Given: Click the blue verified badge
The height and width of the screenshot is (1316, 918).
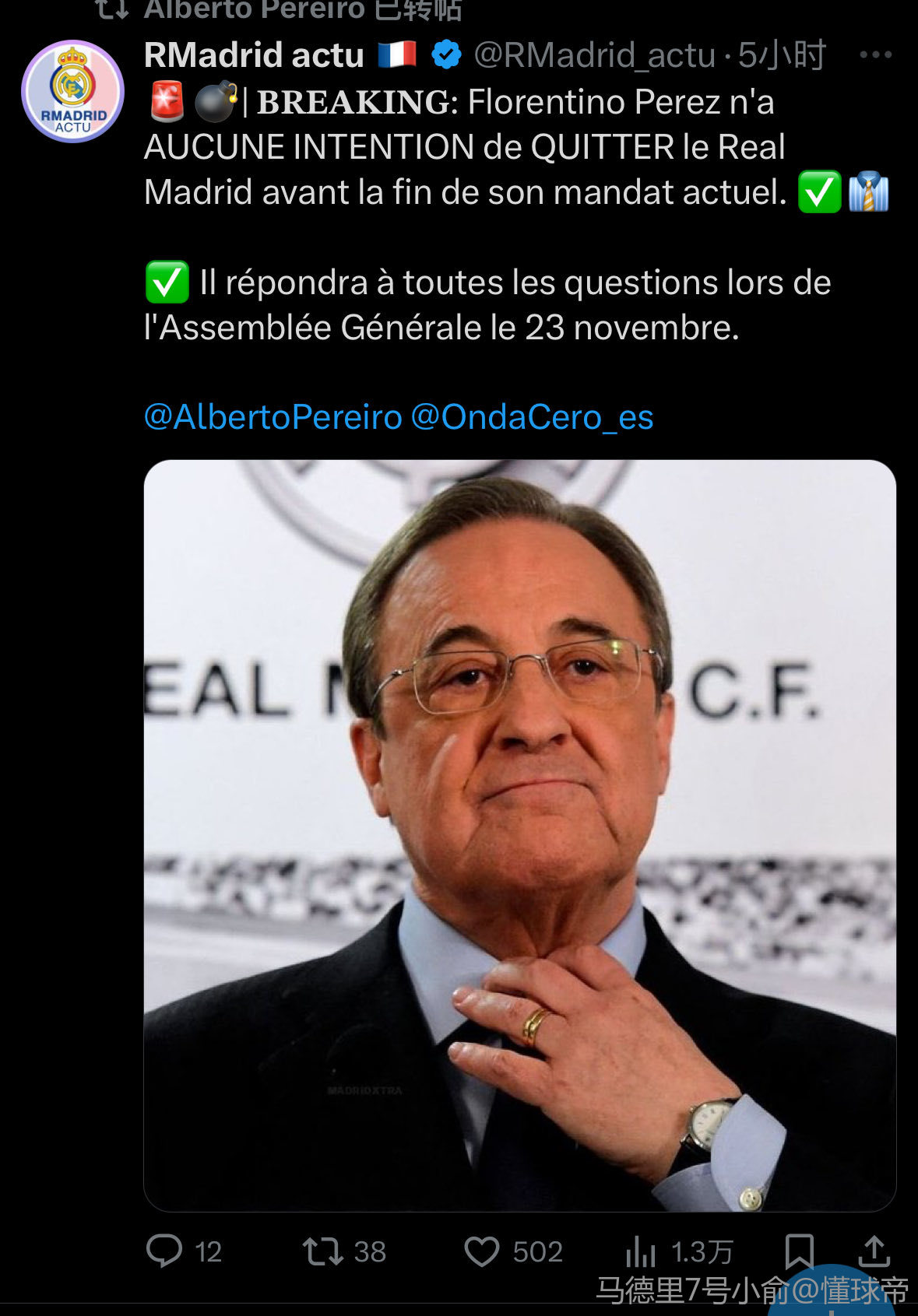Looking at the screenshot, I should [x=446, y=54].
